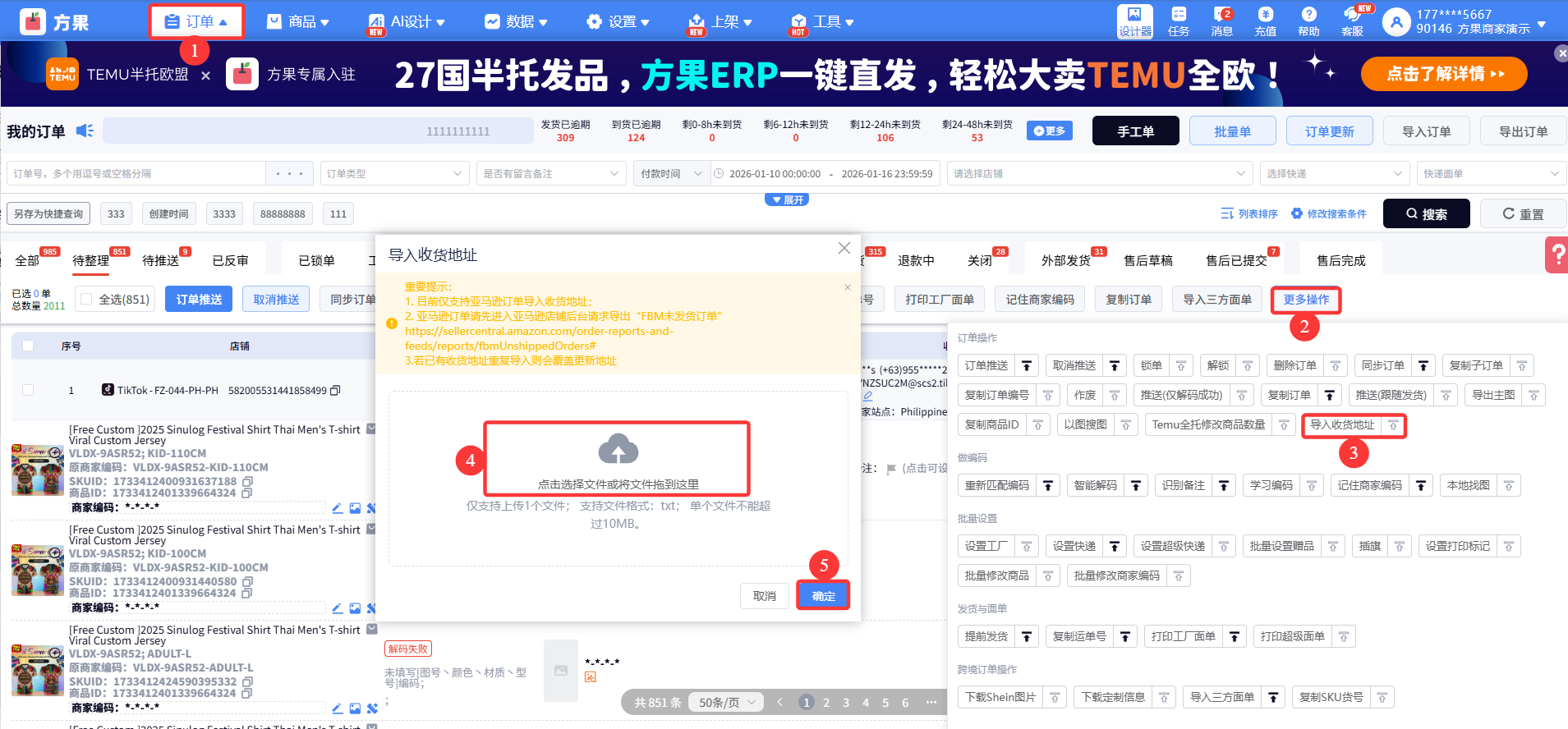This screenshot has height=729, width=1568.
Task: Open the AI设计 menu
Action: 407,21
